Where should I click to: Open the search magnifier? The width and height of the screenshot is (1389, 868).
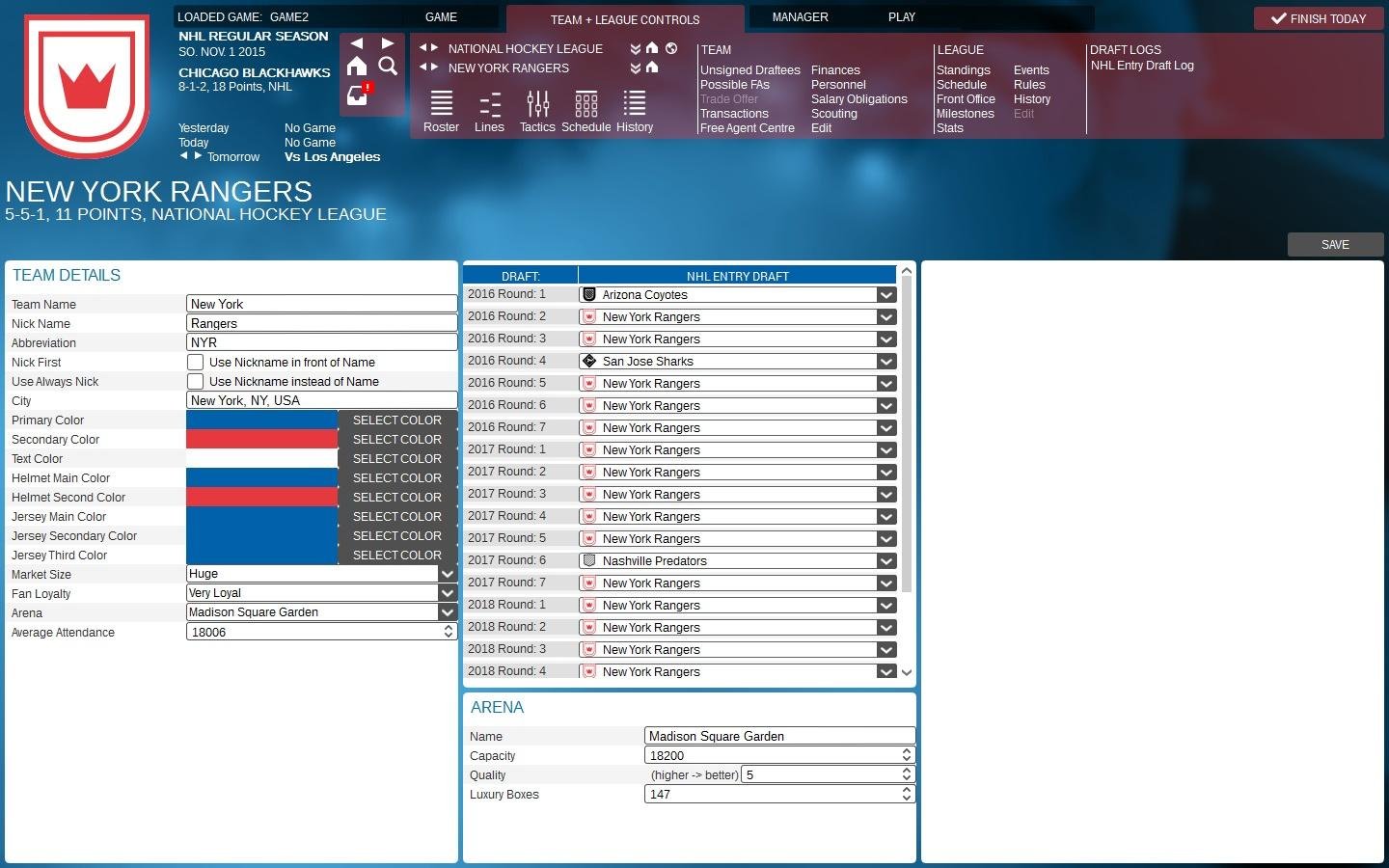point(388,67)
